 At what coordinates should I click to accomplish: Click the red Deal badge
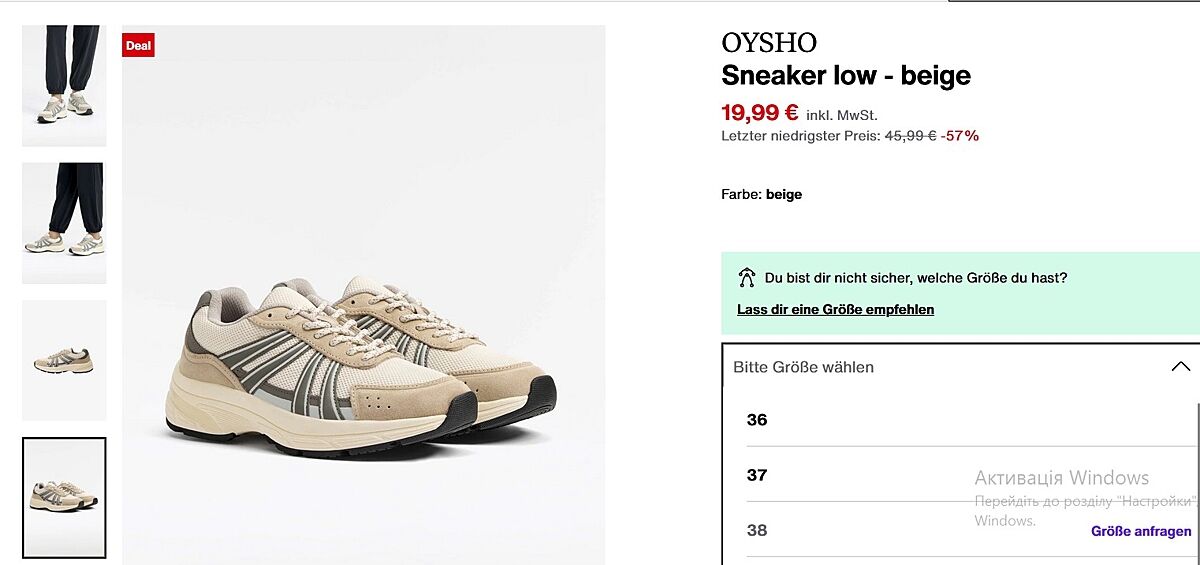point(138,45)
